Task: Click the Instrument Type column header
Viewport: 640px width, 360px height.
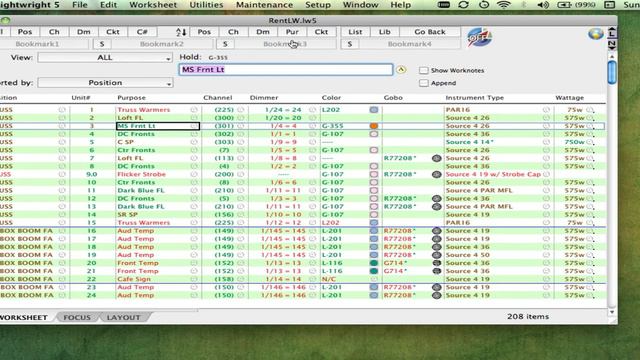Action: (474, 98)
